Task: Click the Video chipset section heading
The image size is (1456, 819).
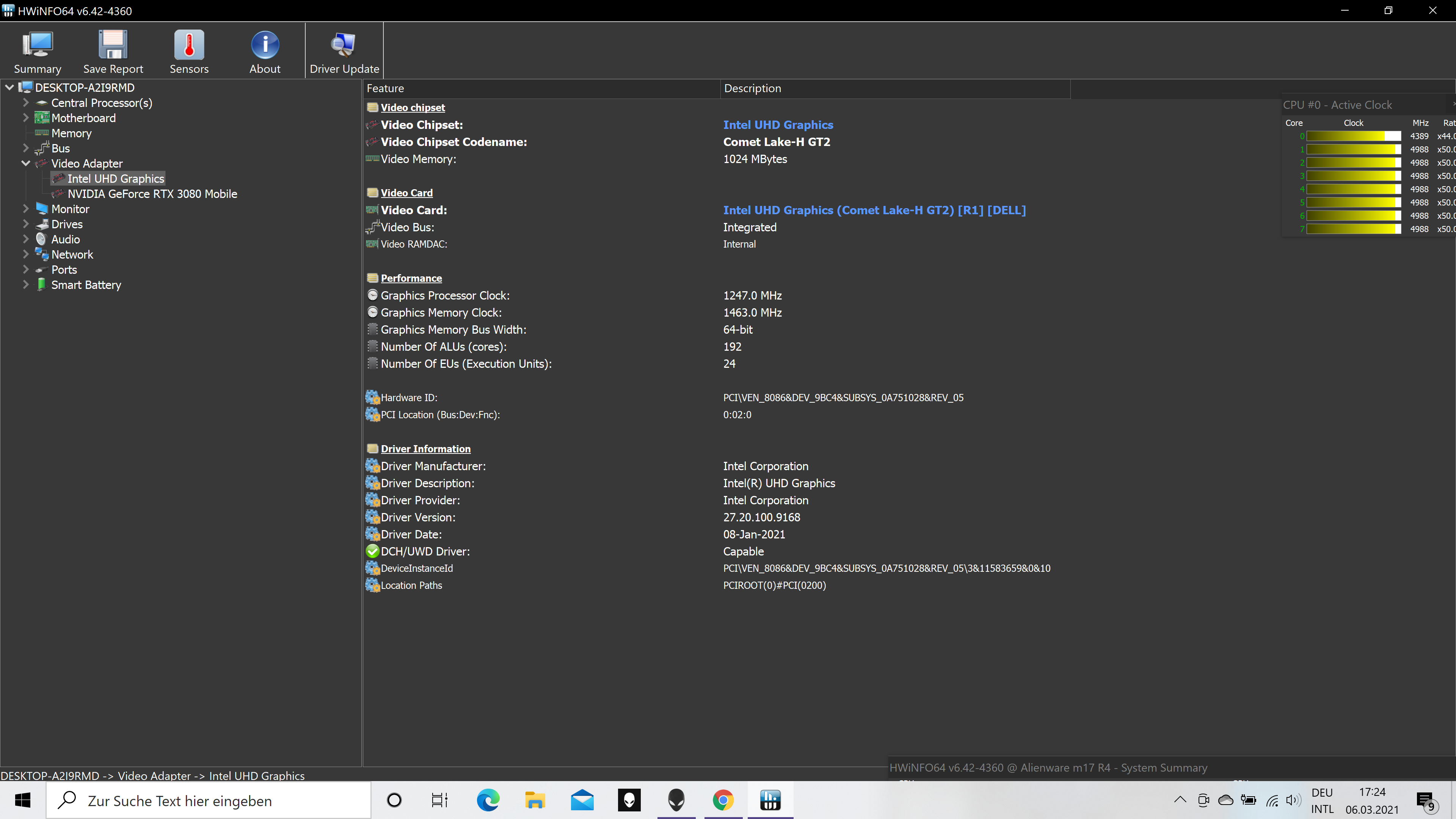Action: point(413,107)
